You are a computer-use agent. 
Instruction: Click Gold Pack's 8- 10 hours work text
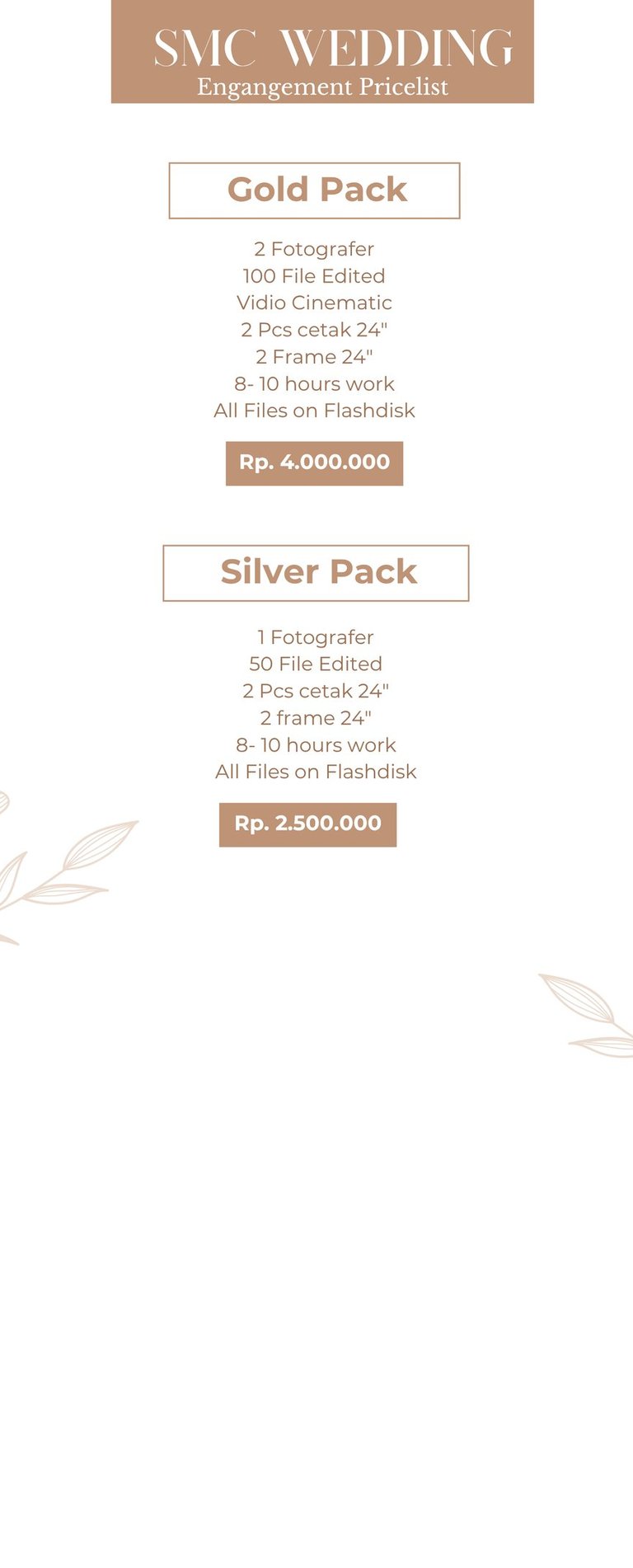click(x=314, y=384)
